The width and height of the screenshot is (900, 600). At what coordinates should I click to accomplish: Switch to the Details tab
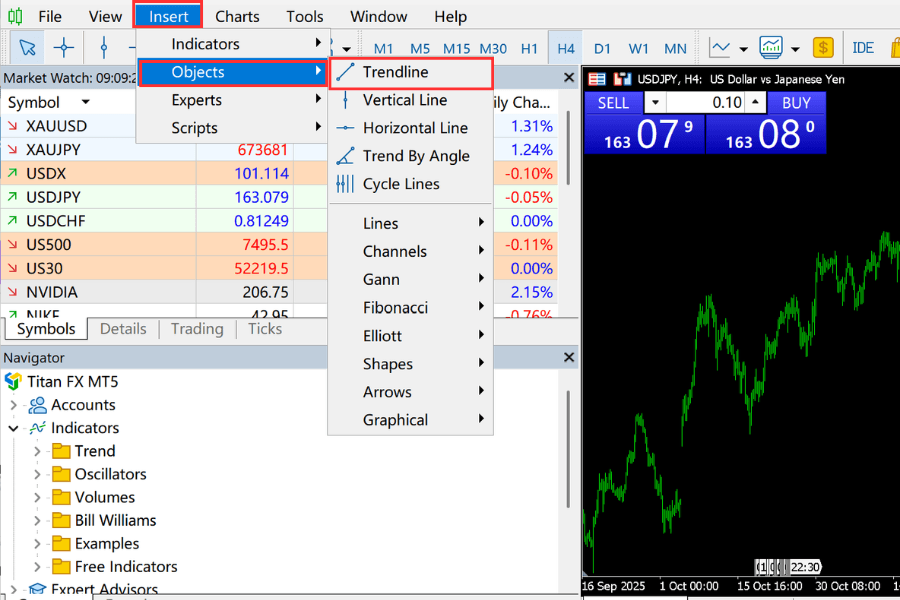(123, 329)
